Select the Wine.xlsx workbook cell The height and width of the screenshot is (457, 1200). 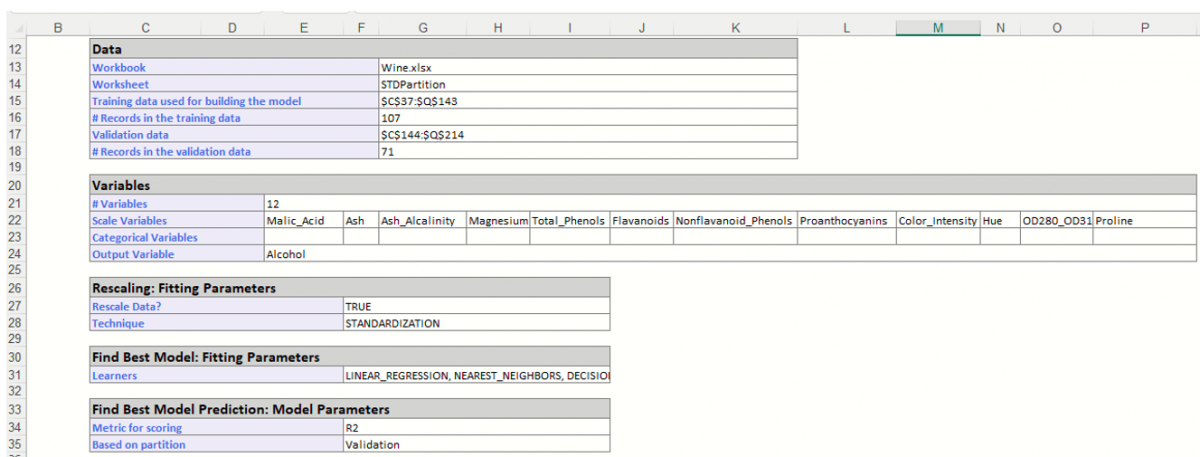[x=587, y=68]
